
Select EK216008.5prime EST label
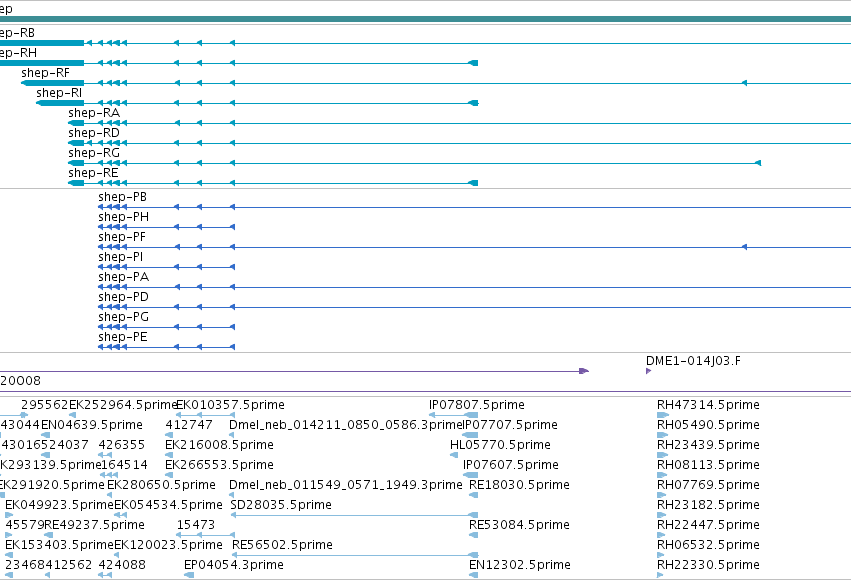pyautogui.click(x=219, y=445)
